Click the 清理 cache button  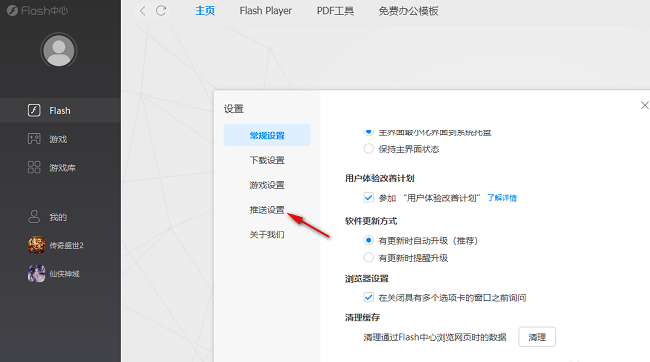537,337
